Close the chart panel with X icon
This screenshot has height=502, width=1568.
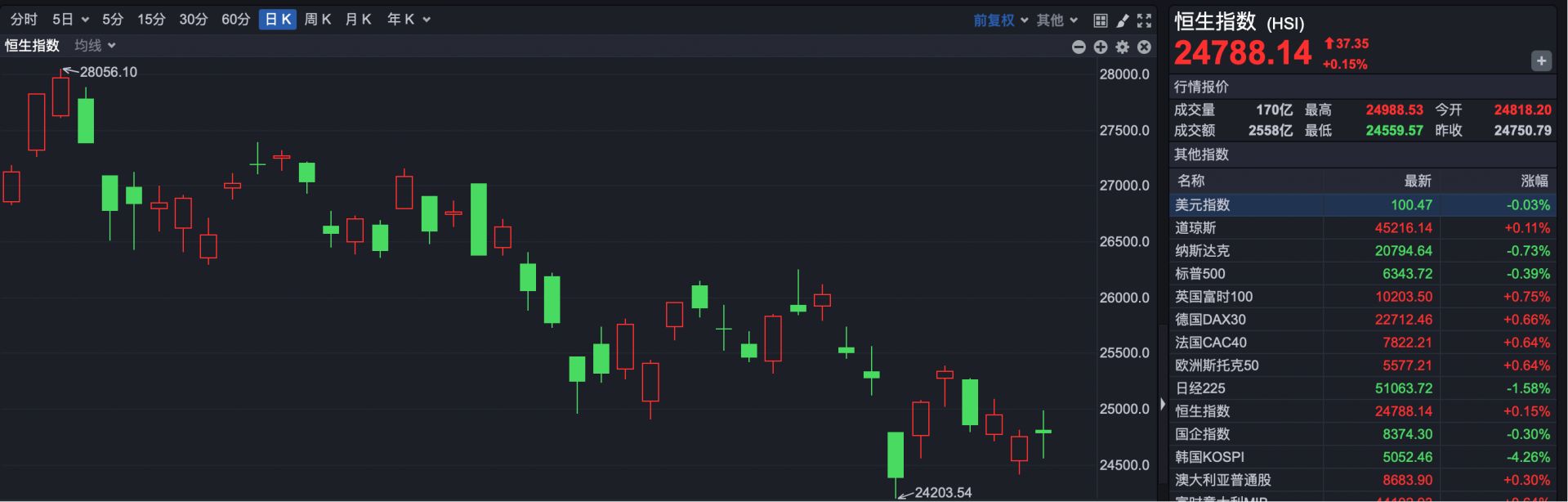click(1144, 47)
